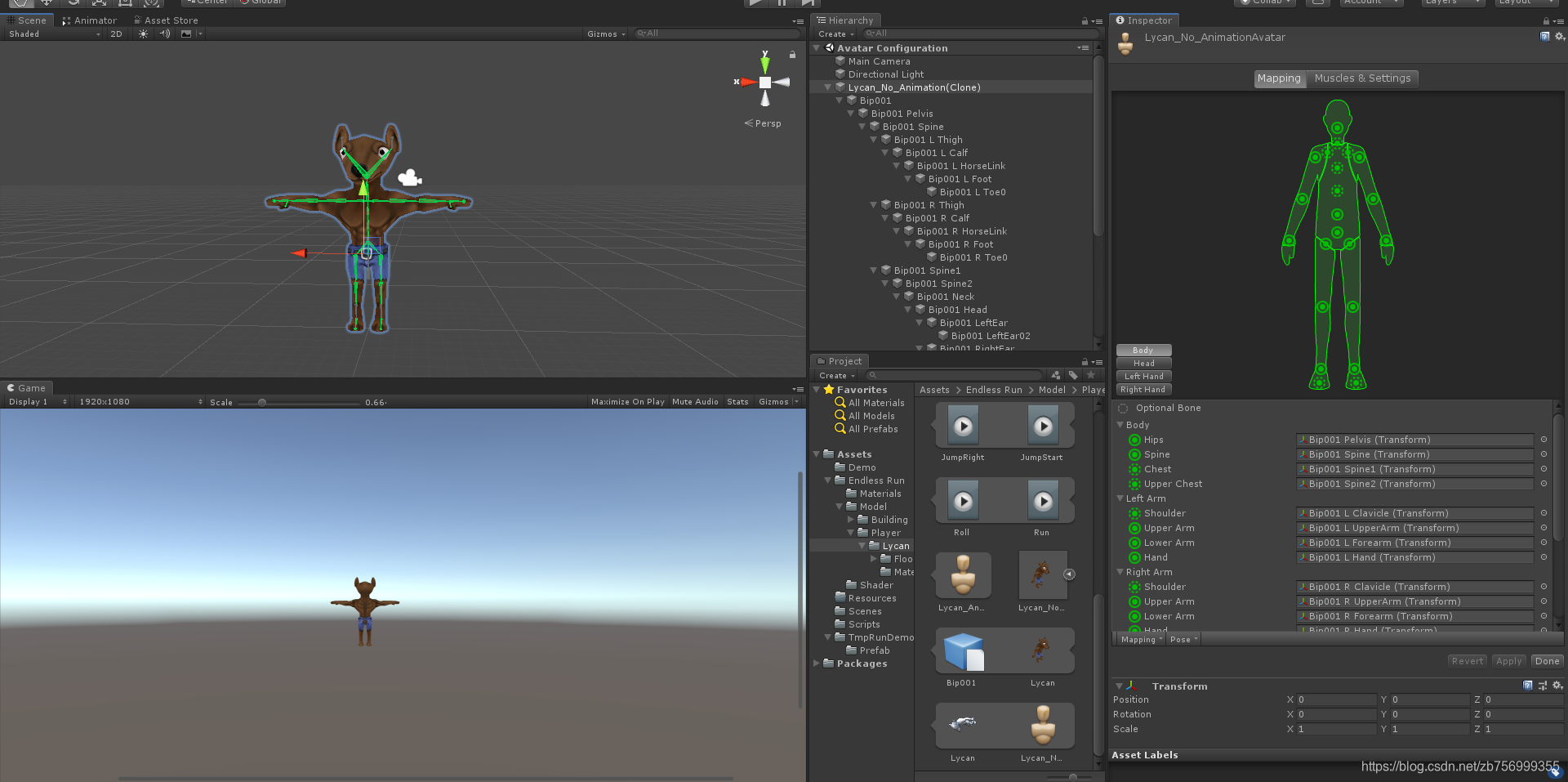Click the Roll animation clip icon
Image resolution: width=1568 pixels, height=782 pixels.
(x=964, y=501)
